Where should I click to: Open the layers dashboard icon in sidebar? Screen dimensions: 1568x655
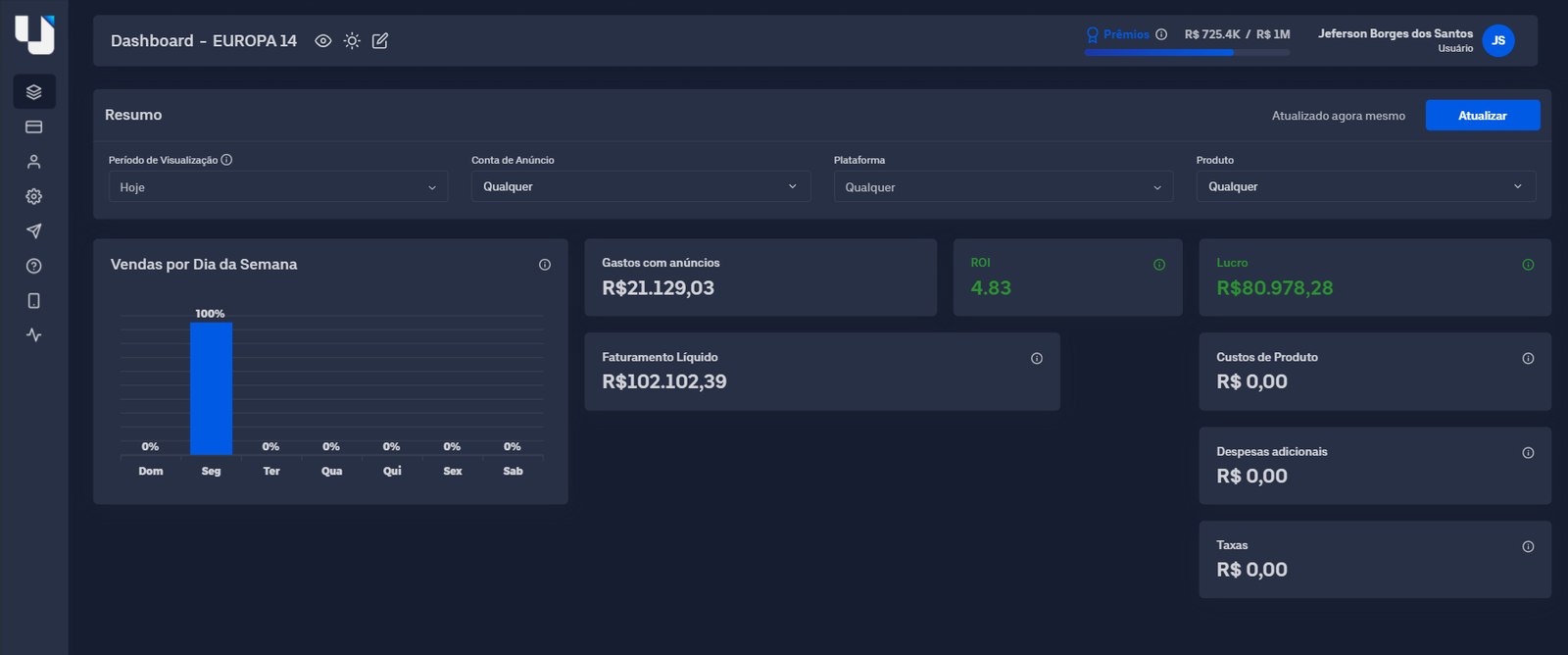(34, 92)
